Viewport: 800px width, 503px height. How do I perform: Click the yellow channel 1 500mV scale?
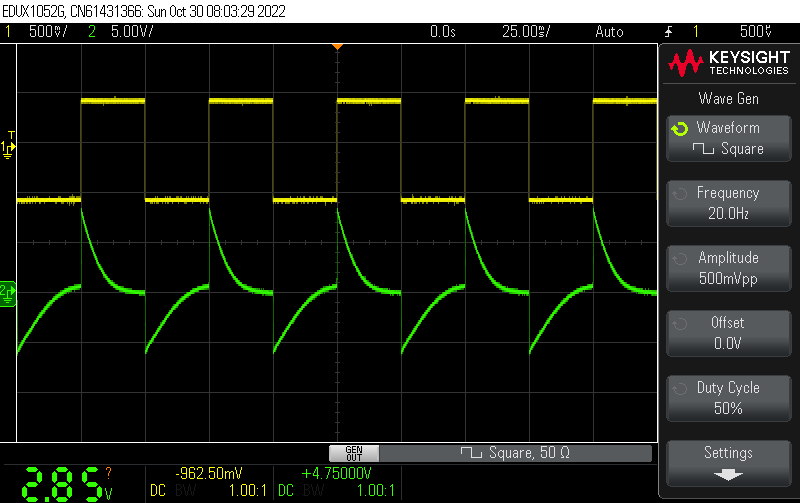click(x=47, y=32)
